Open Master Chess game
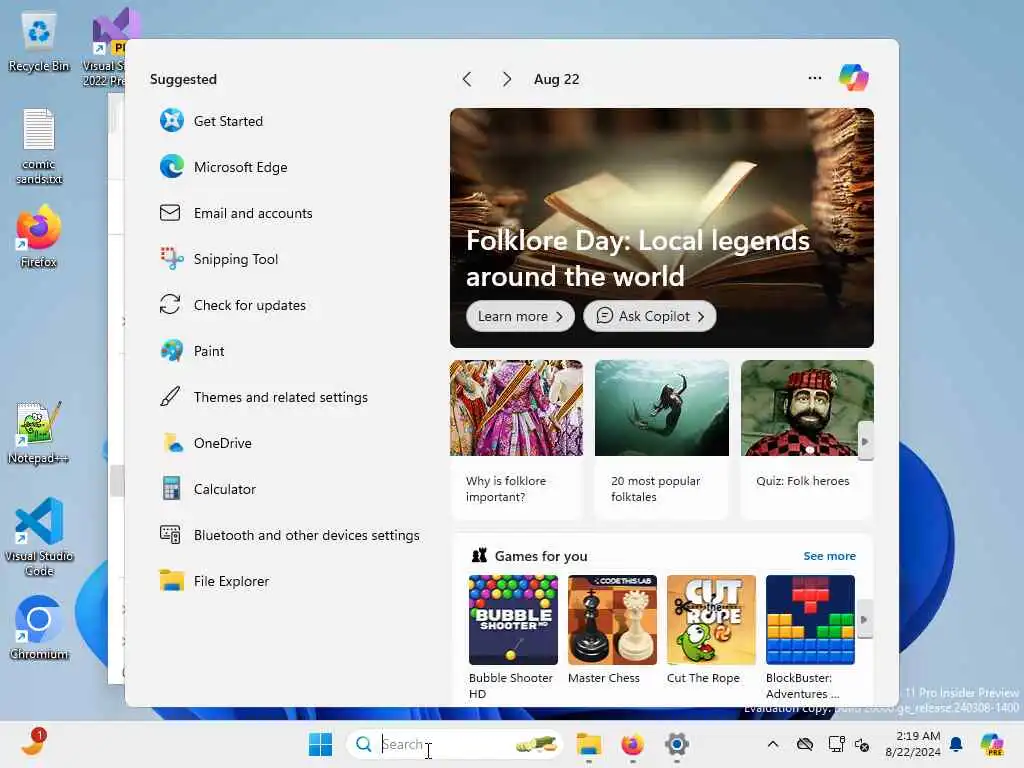1024x768 pixels. coord(612,630)
